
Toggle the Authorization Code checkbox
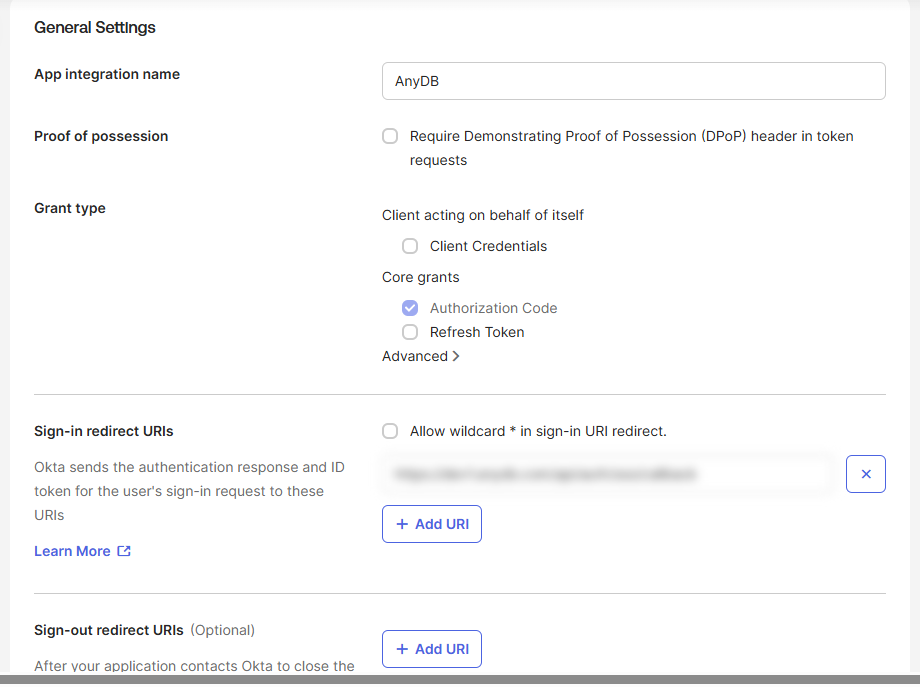click(410, 308)
